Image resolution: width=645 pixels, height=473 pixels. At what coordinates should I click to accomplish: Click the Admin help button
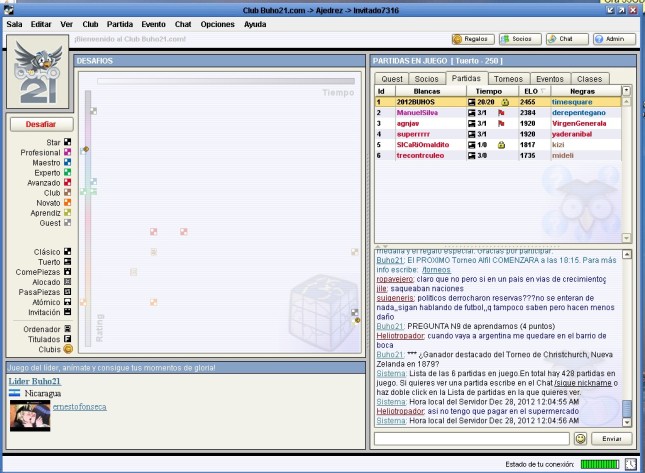pos(613,39)
